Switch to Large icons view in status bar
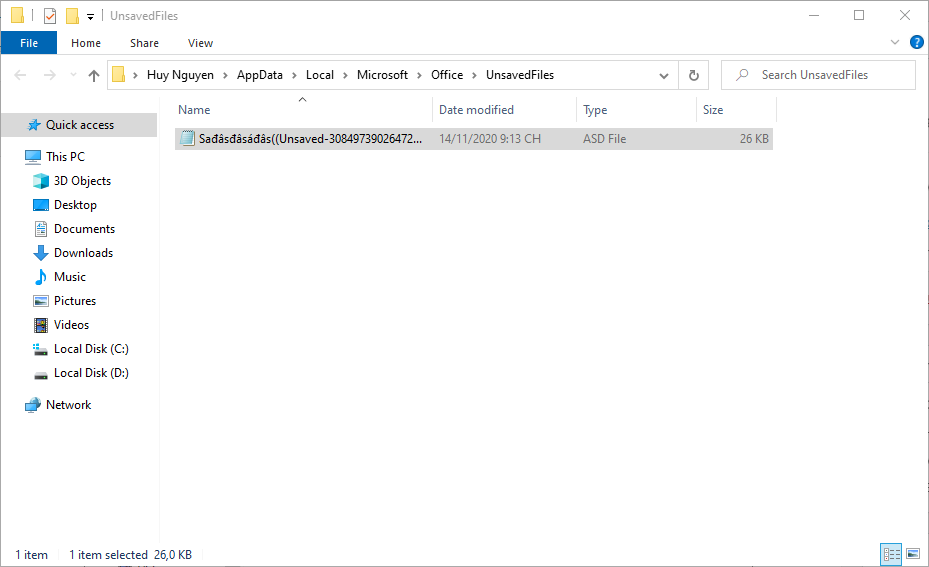Screen dimensions: 929x567 913,555
